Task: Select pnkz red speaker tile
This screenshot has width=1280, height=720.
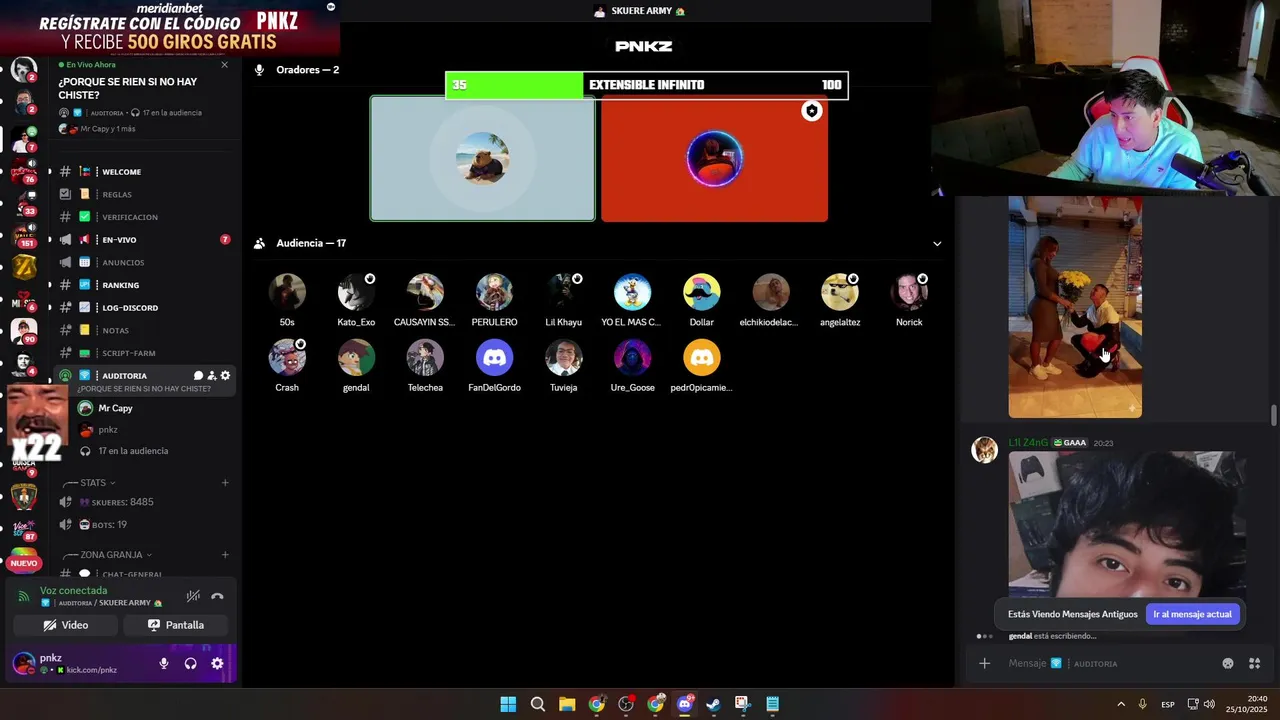Action: 714,158
